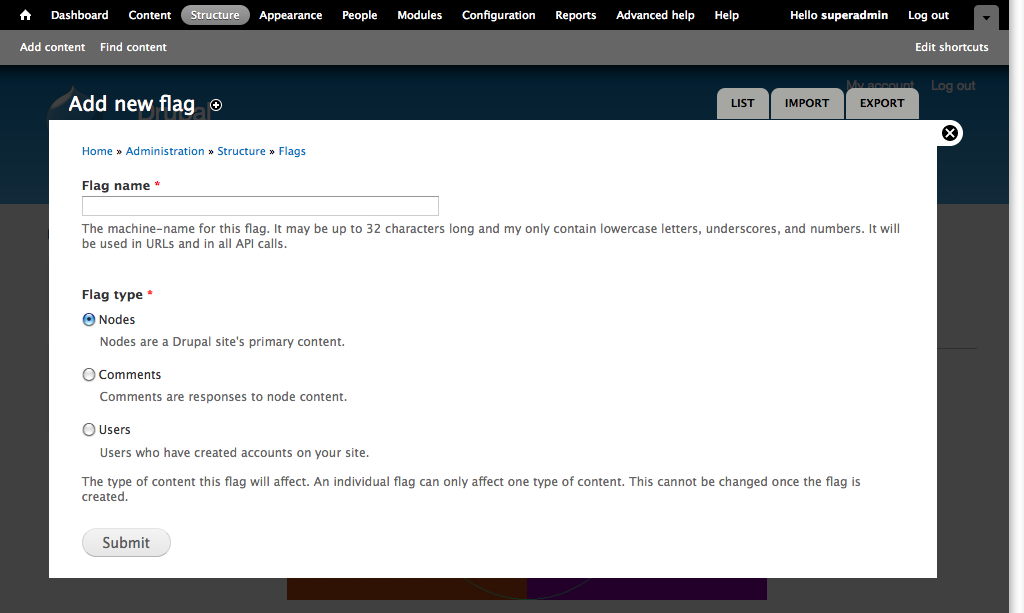
Task: Click the home icon in the admin toolbar
Action: (24, 15)
